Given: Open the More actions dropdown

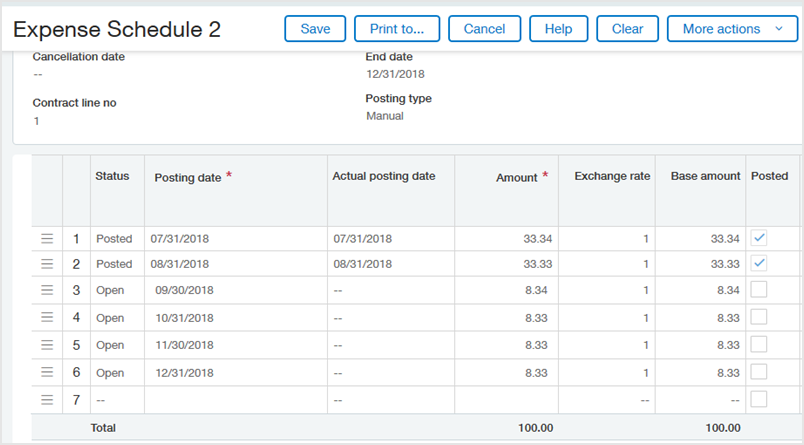Looking at the screenshot, I should (732, 29).
